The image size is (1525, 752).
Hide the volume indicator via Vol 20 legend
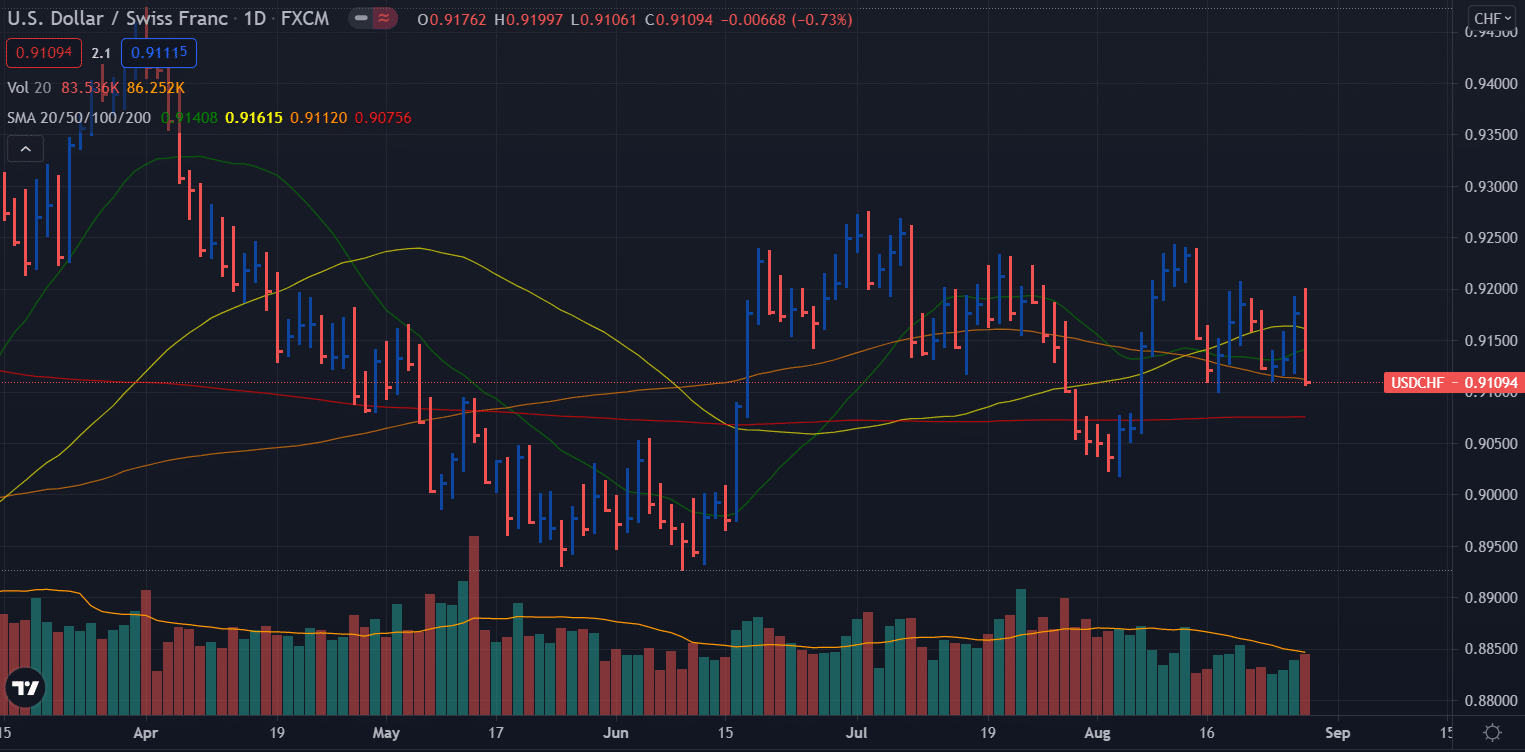28,88
